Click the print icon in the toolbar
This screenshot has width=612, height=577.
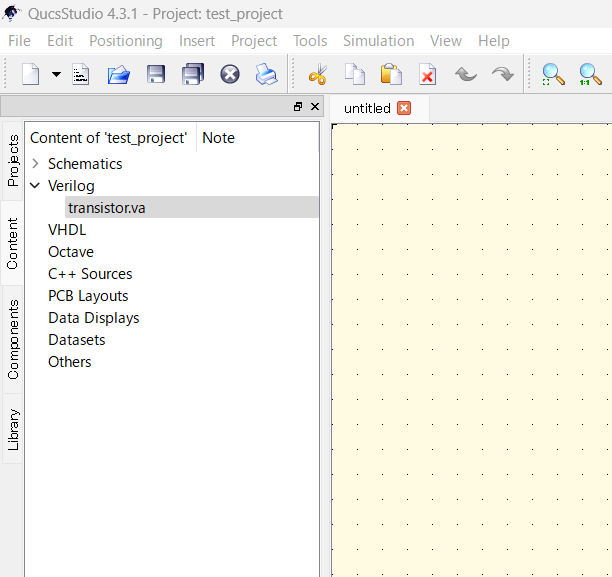(267, 74)
